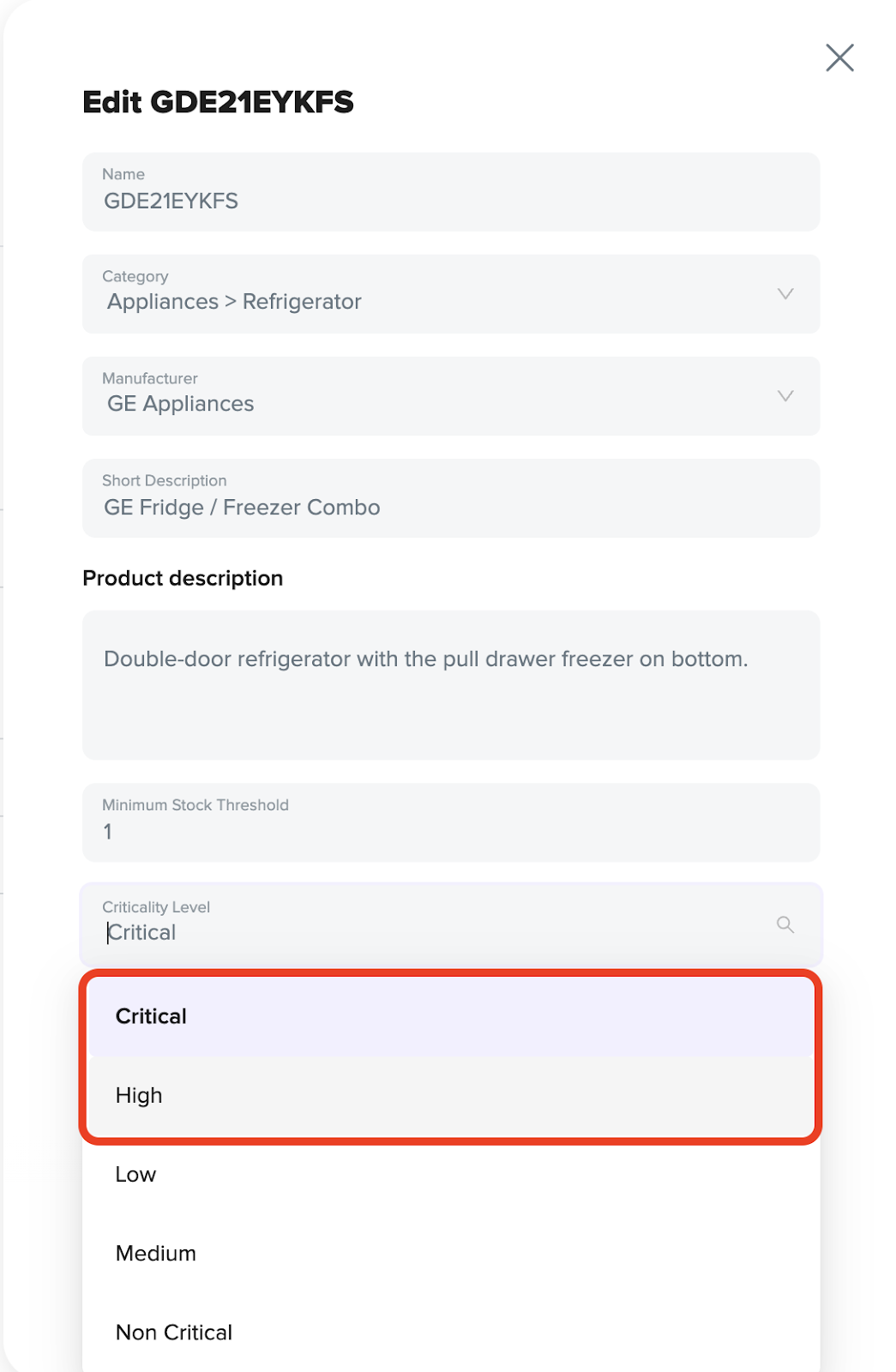Focus the Name field containing GDE21EYKFS
Screen dimensions: 896x1372
451,192
